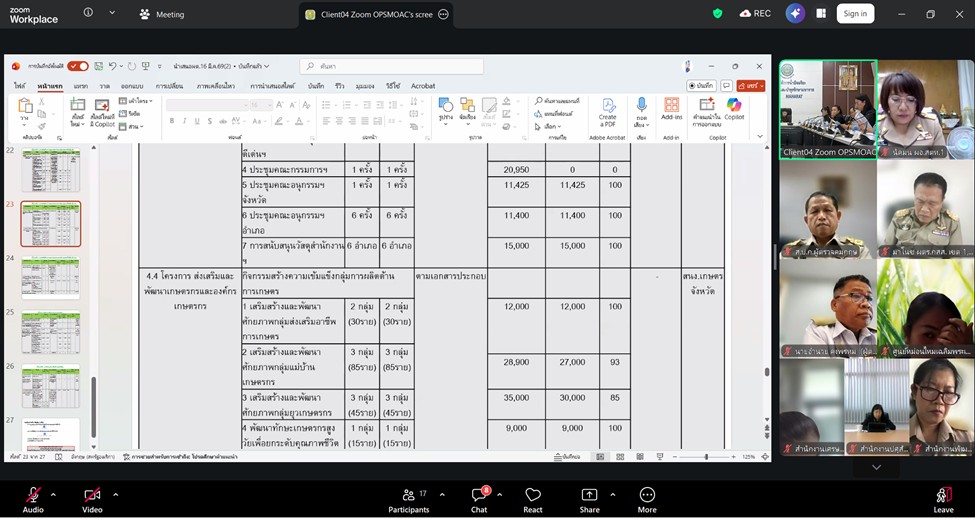
Task: Expand arrow beside Share
Action: tap(612, 495)
